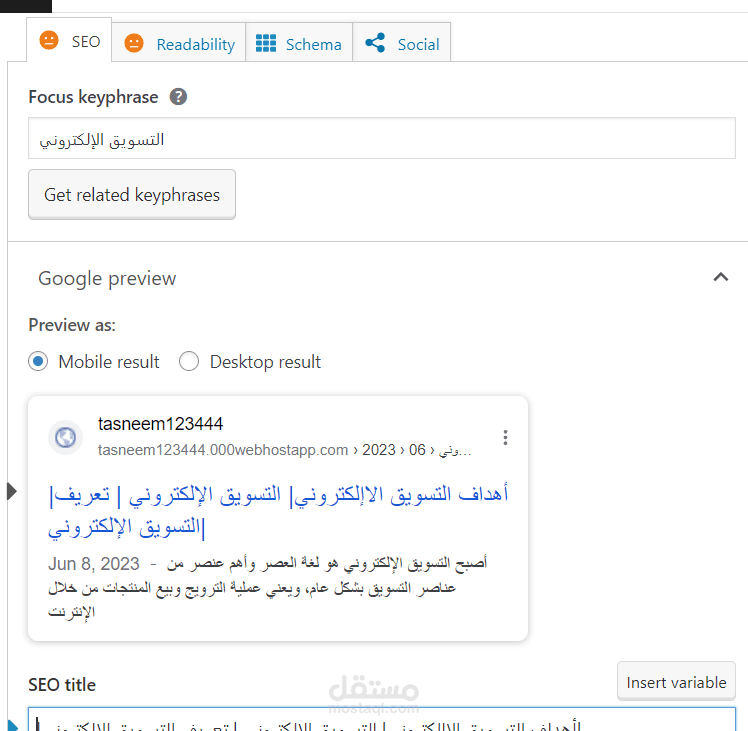
Task: Click the globe favicon in Google preview
Action: (66, 437)
